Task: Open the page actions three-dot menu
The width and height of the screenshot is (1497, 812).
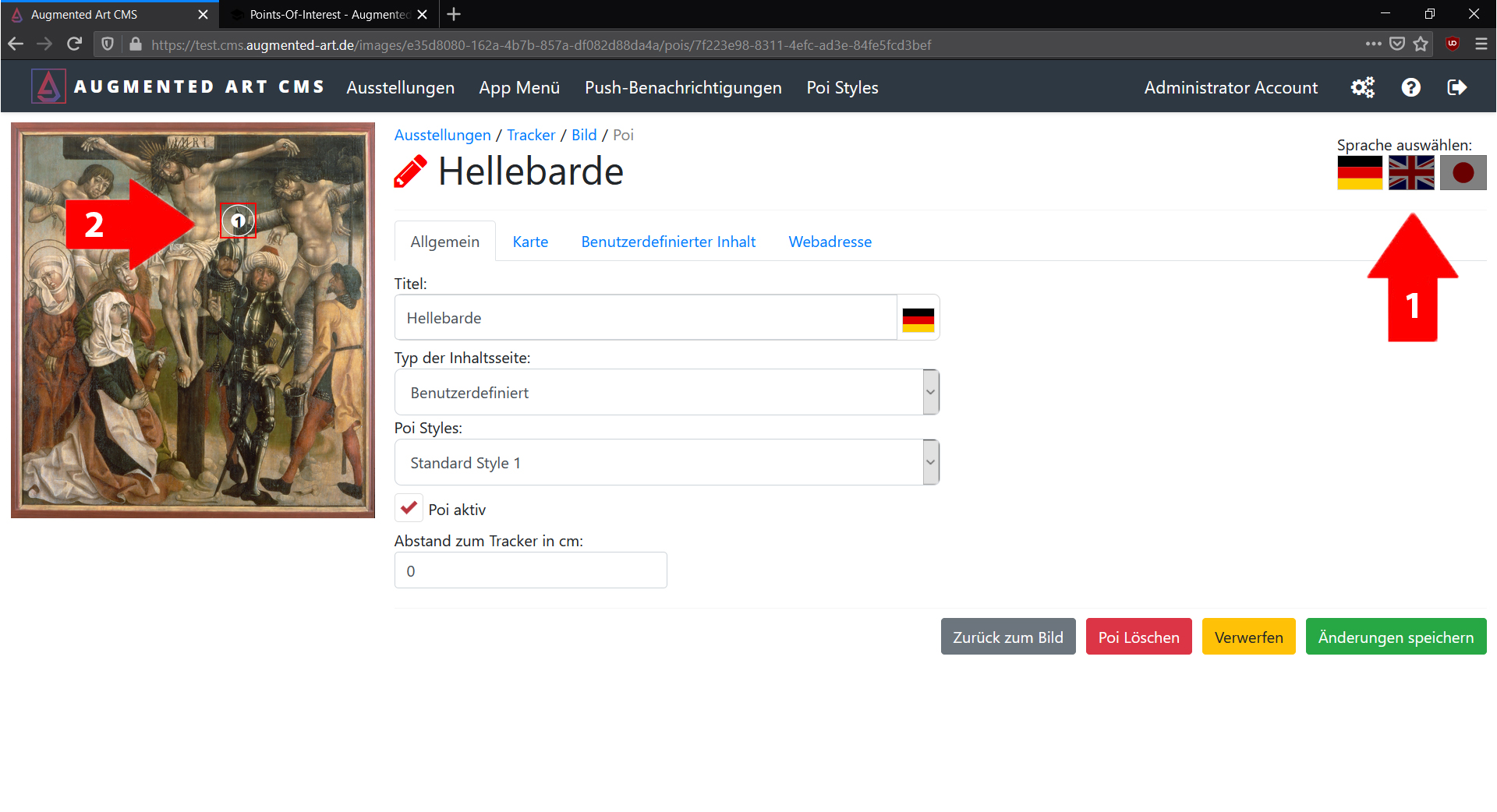Action: [x=1374, y=44]
